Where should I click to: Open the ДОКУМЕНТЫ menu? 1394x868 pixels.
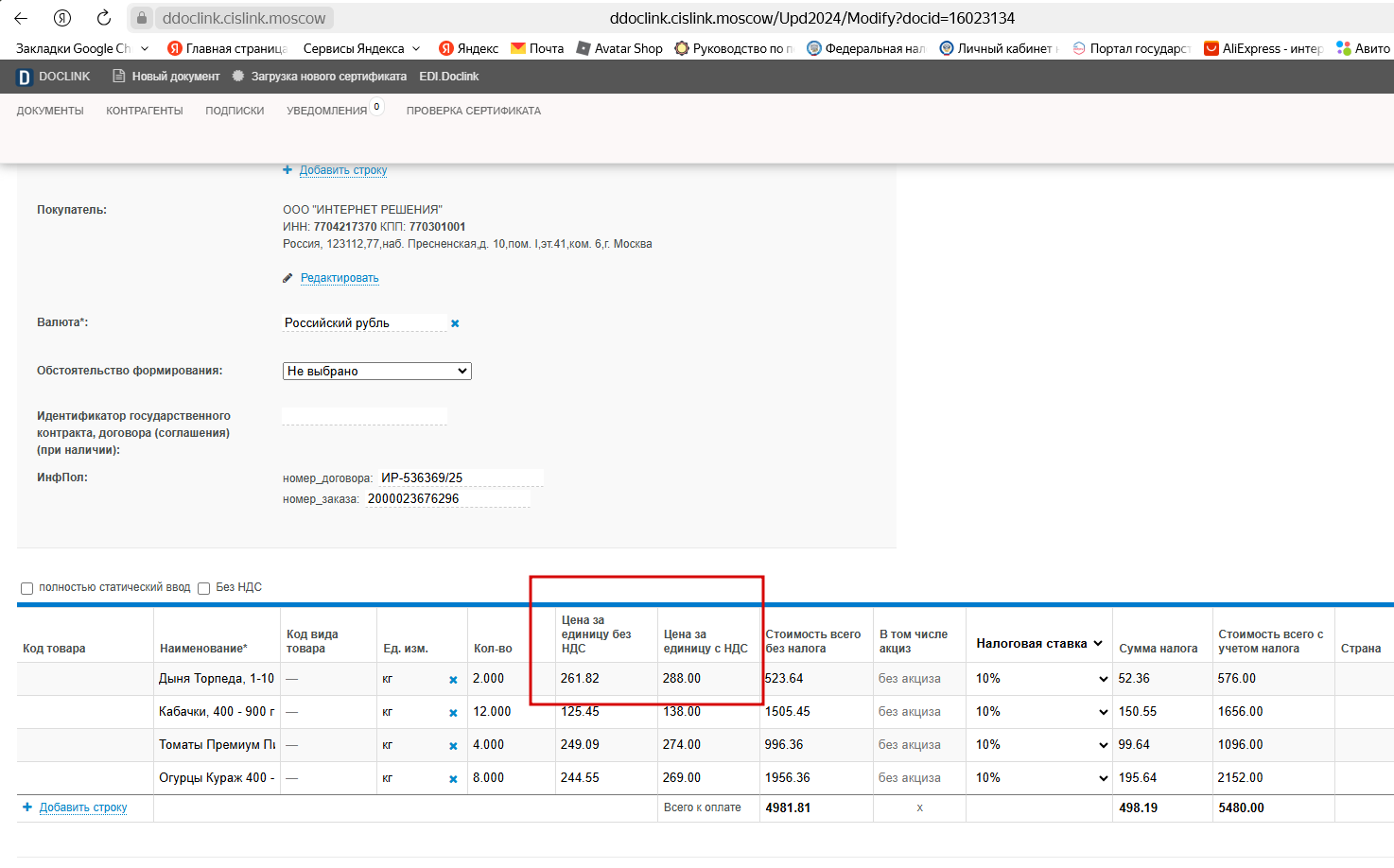(x=50, y=111)
